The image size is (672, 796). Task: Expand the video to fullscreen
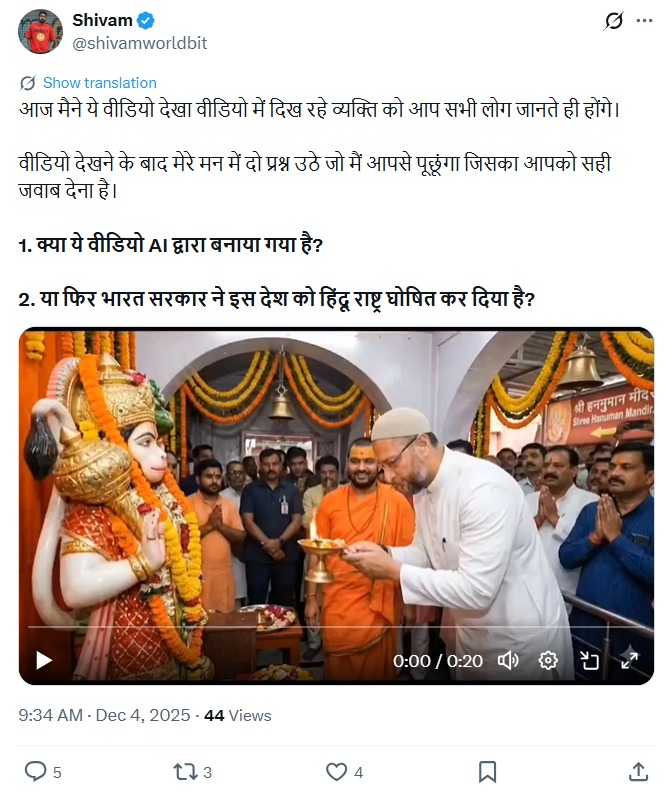click(629, 660)
